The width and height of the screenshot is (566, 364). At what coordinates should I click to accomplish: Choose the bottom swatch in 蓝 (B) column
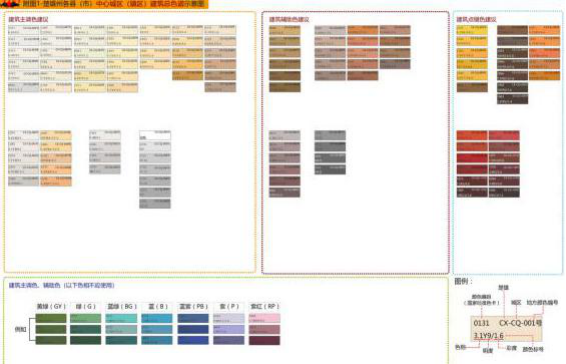coord(157,340)
